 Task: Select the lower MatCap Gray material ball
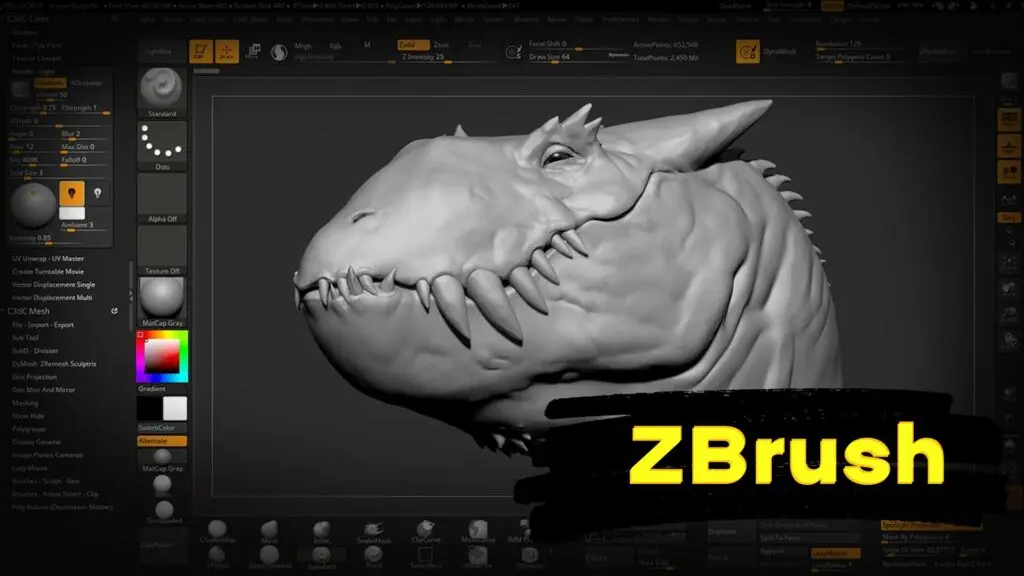162,460
